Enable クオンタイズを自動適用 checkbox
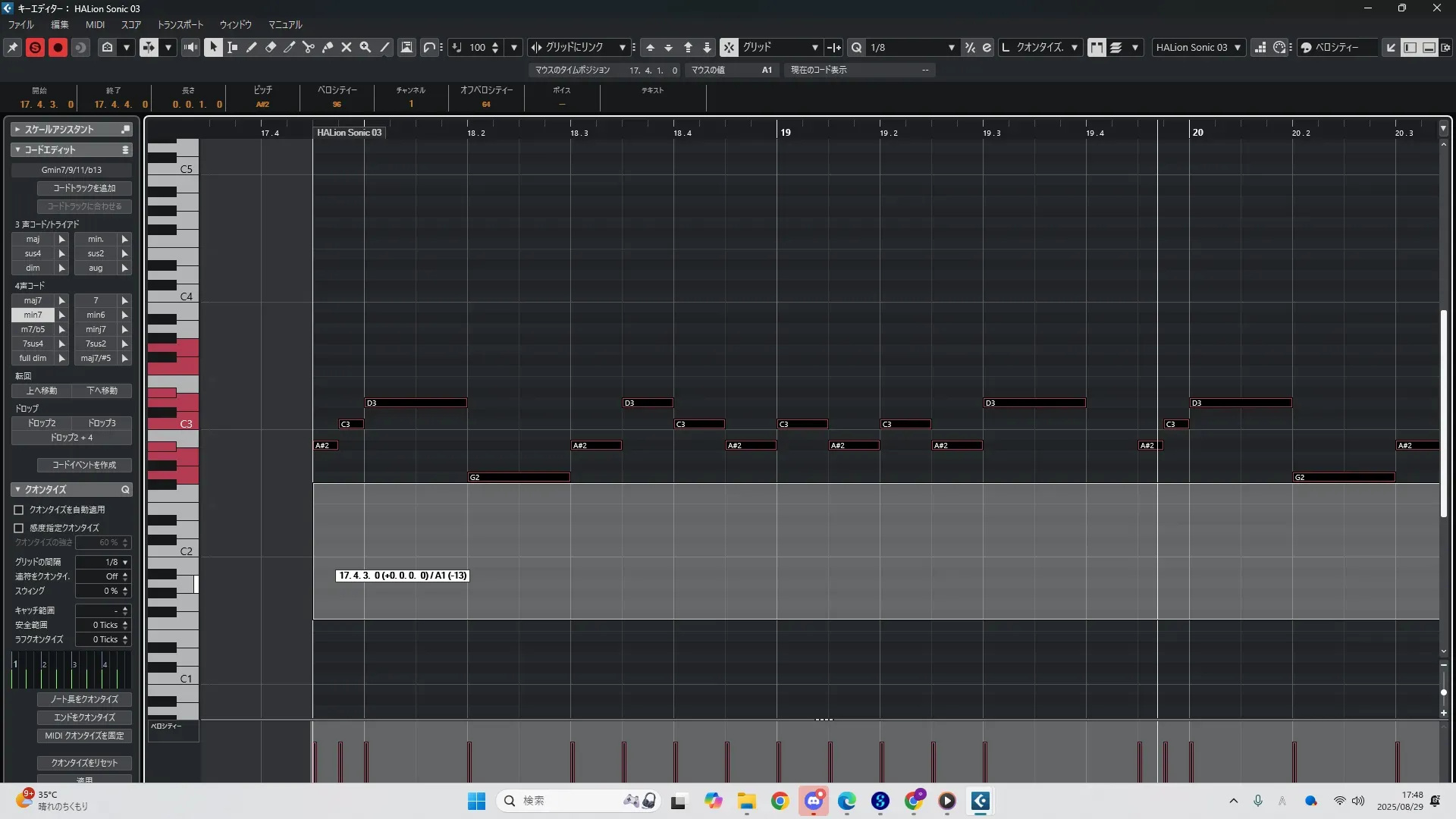This screenshot has width=1456, height=819. pos(19,510)
